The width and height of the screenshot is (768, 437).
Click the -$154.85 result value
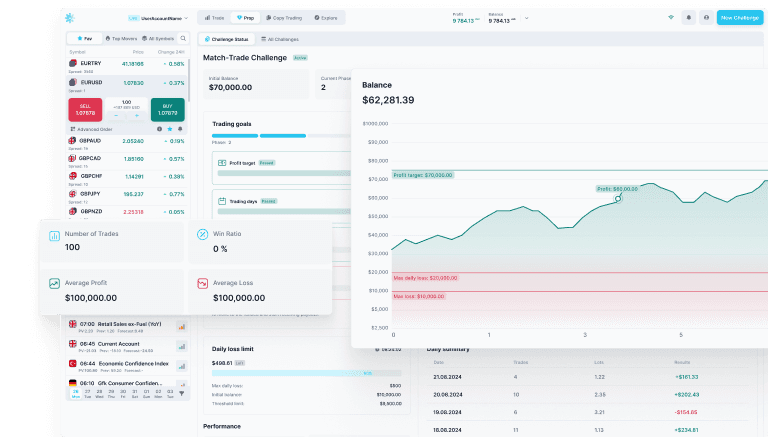pyautogui.click(x=686, y=412)
